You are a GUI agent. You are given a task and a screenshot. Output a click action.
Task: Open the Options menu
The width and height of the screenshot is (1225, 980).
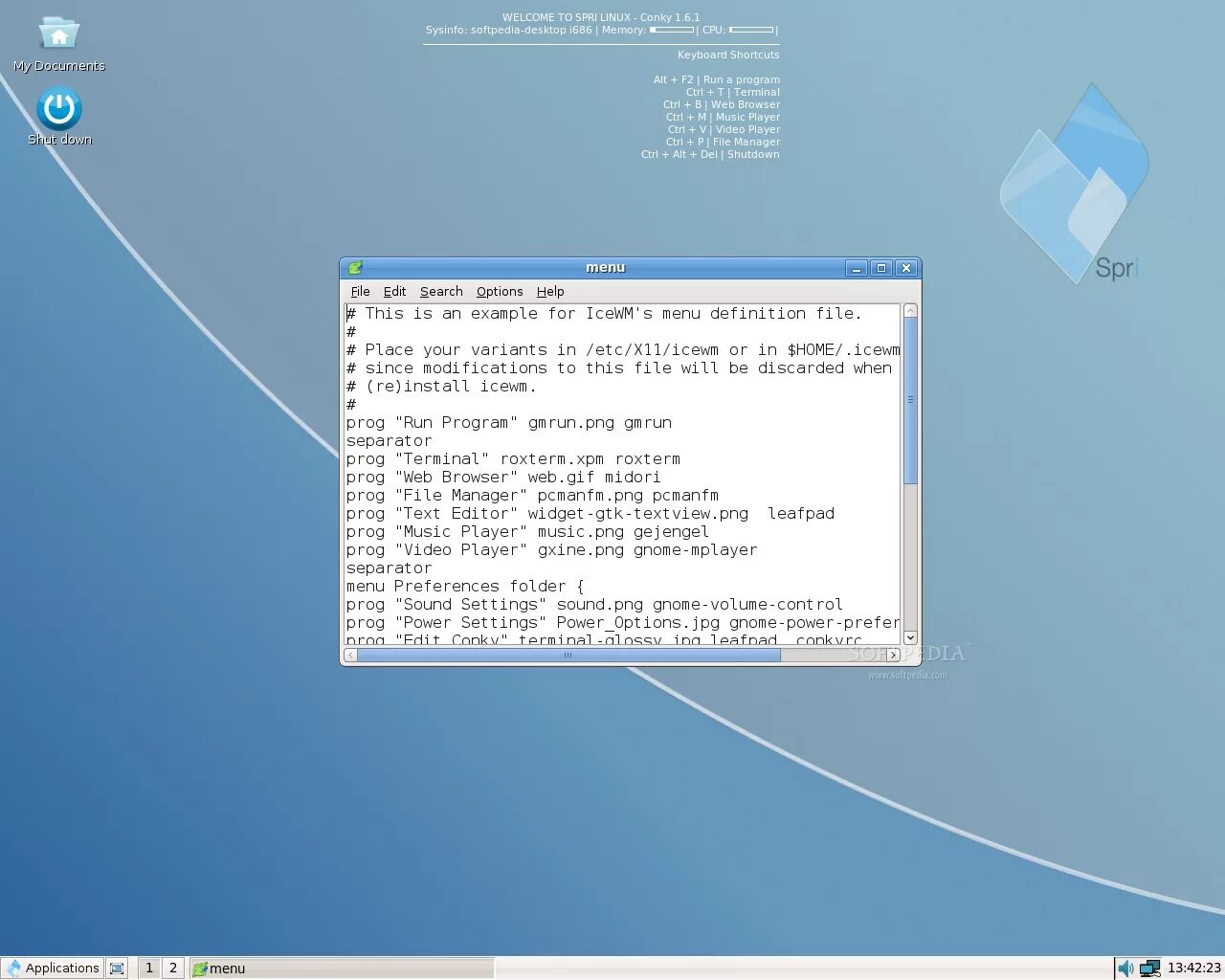click(x=500, y=291)
